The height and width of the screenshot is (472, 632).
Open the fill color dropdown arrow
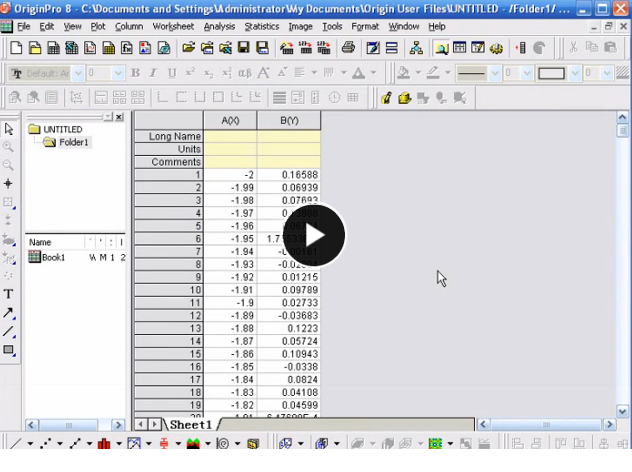coord(418,73)
